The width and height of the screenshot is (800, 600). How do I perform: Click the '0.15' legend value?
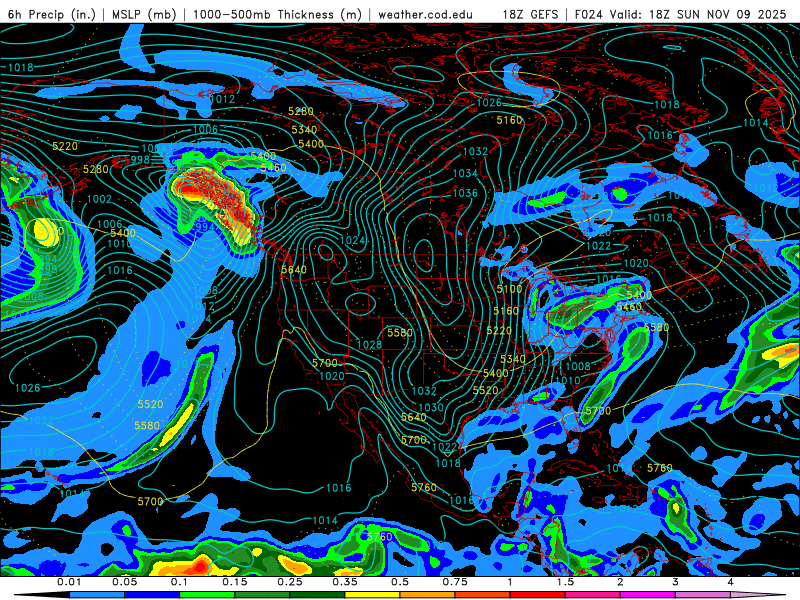click(x=235, y=582)
